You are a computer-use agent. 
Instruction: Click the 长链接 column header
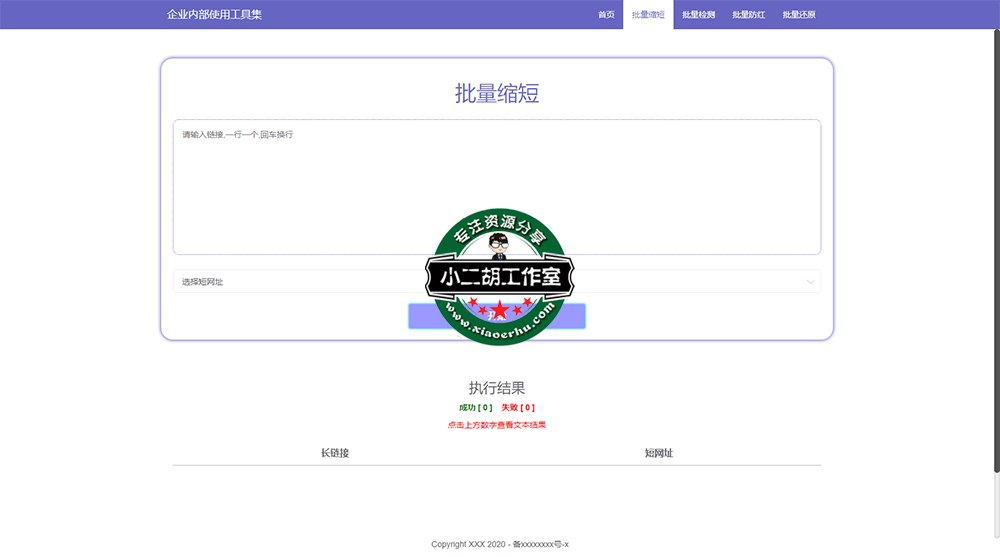[335, 453]
